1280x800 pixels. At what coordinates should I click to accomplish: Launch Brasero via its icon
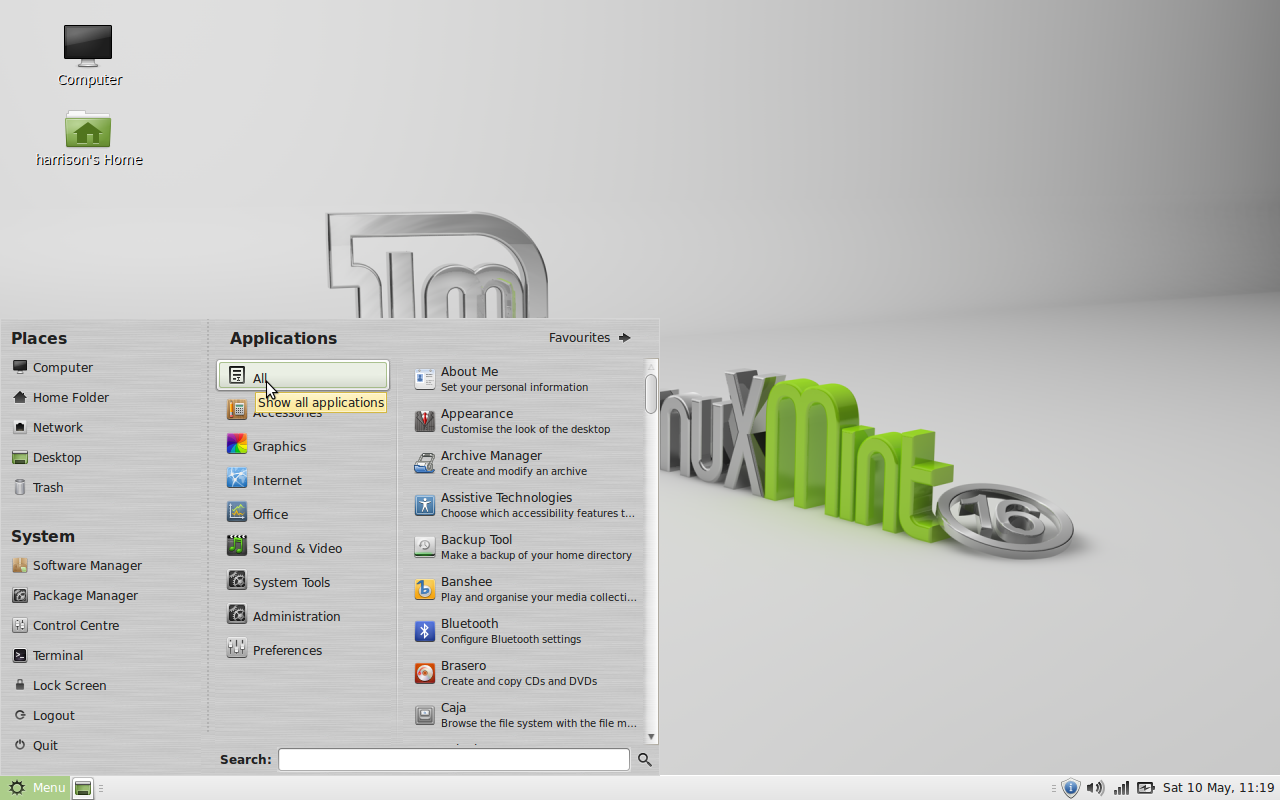425,673
